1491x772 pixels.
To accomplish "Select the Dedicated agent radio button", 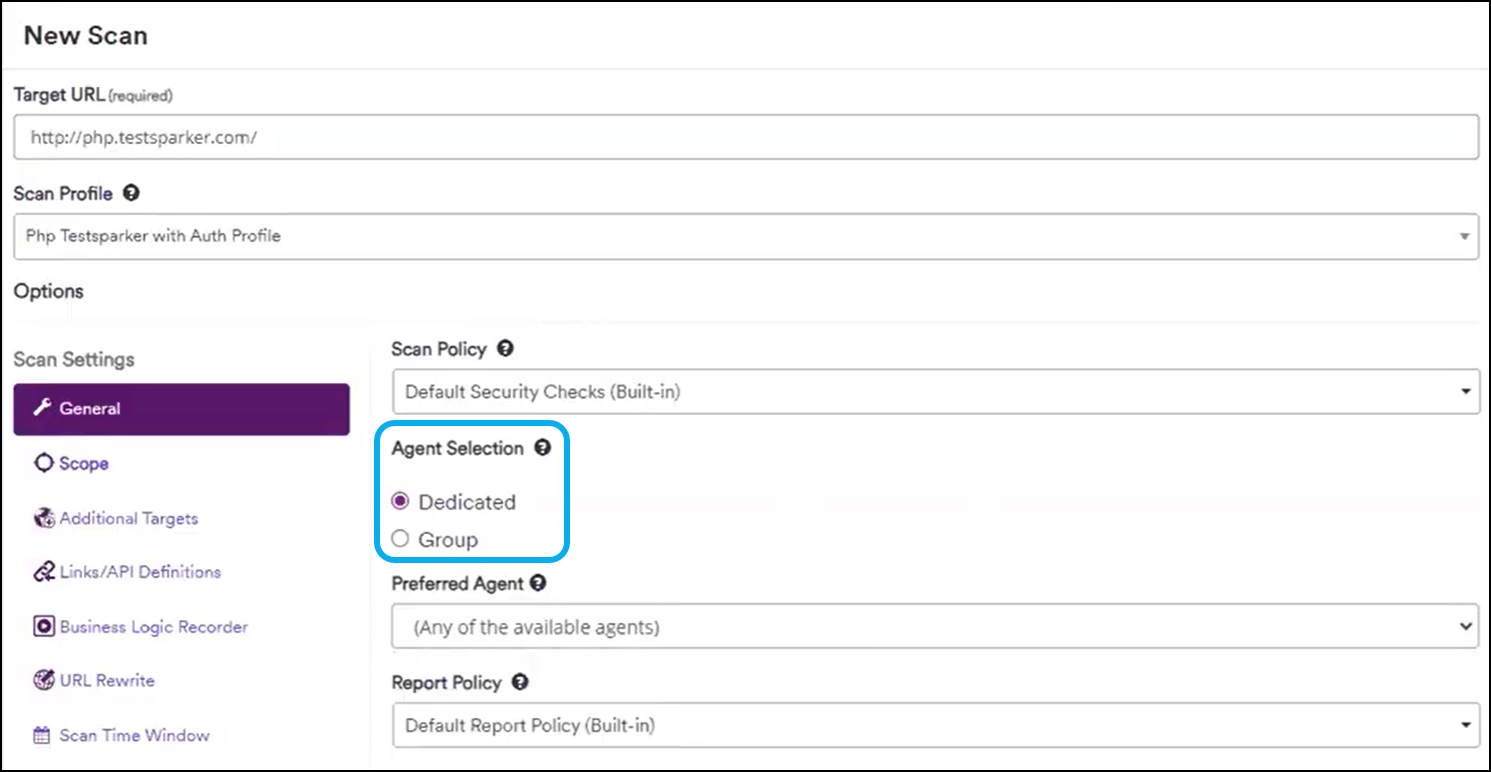I will click(x=400, y=502).
